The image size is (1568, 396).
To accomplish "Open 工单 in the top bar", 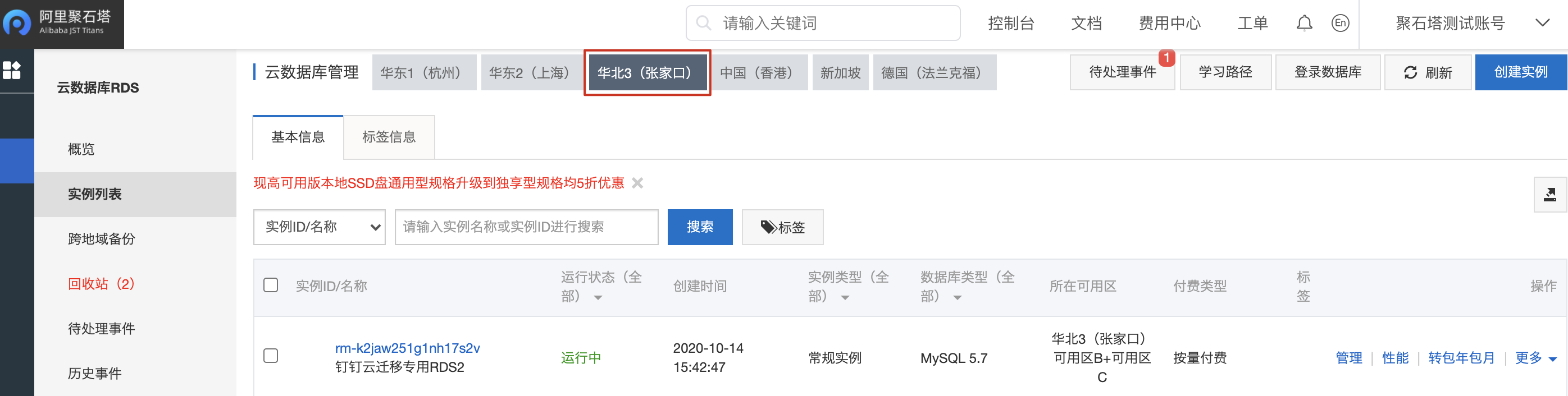I will pyautogui.click(x=1253, y=23).
